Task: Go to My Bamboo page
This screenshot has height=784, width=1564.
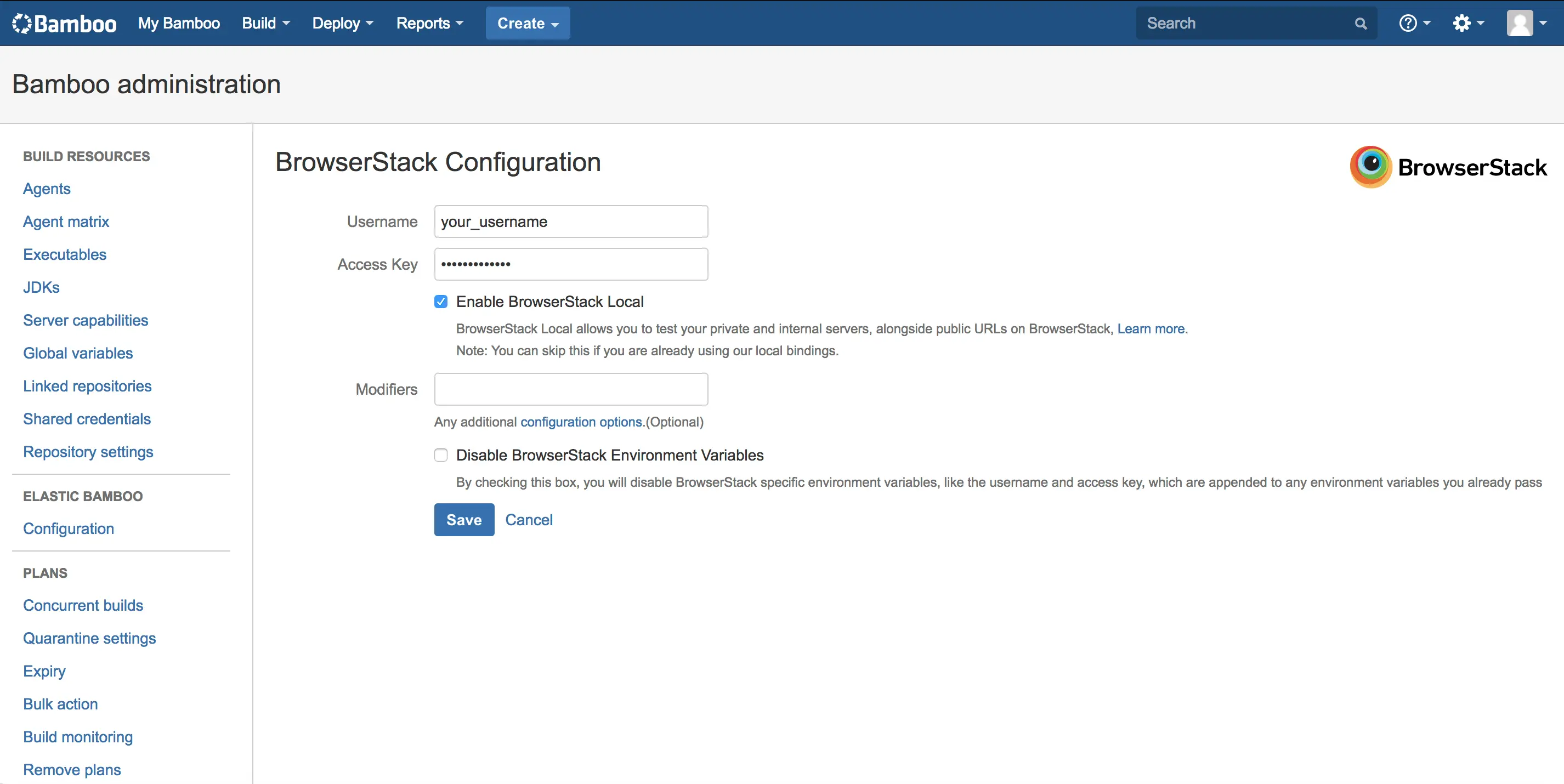Action: tap(179, 23)
